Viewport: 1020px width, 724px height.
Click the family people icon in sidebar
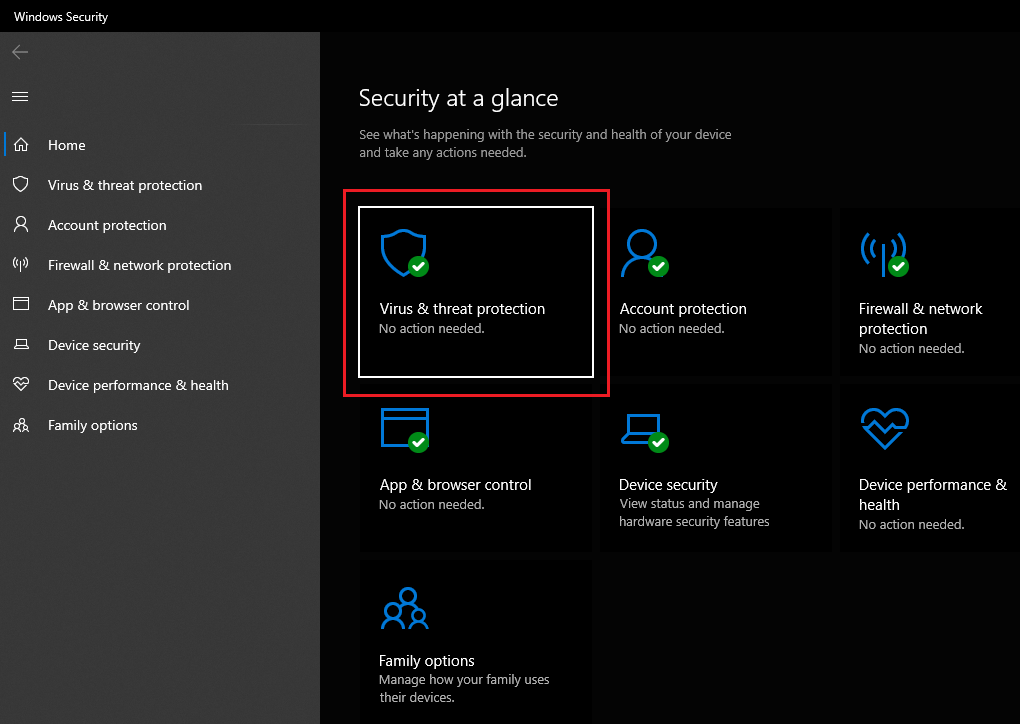(x=21, y=425)
